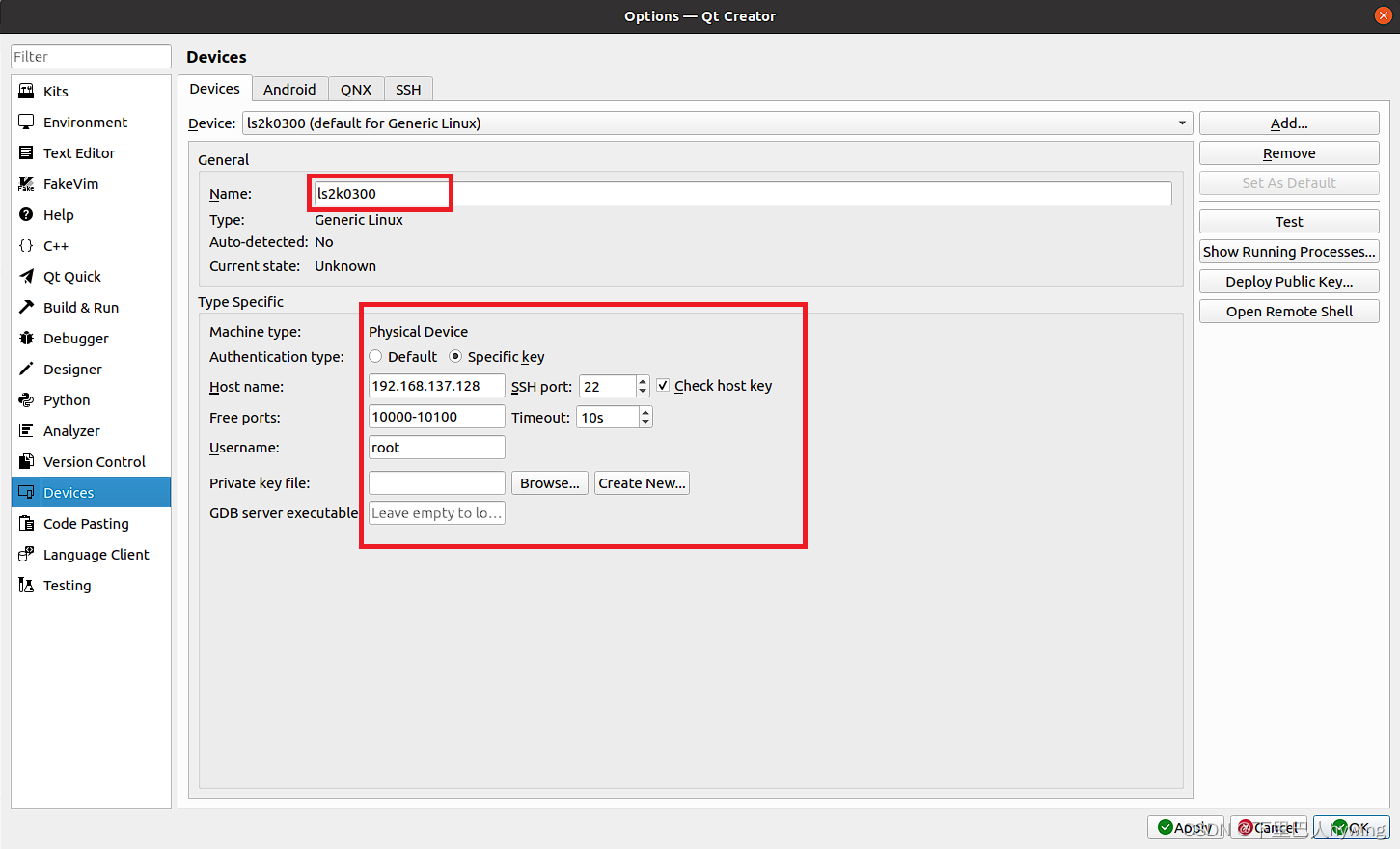The width and height of the screenshot is (1400, 849).
Task: Click the Free ports field
Action: point(436,417)
